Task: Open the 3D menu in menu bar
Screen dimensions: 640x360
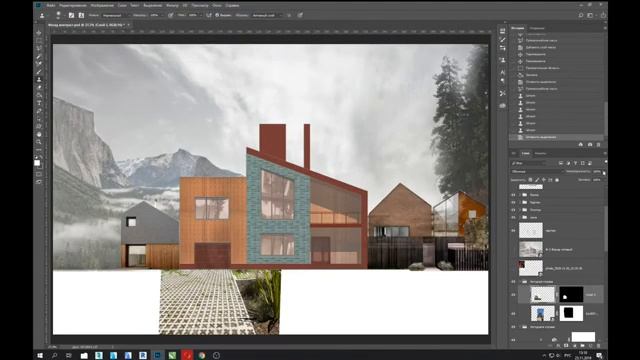Action: [x=185, y=5]
